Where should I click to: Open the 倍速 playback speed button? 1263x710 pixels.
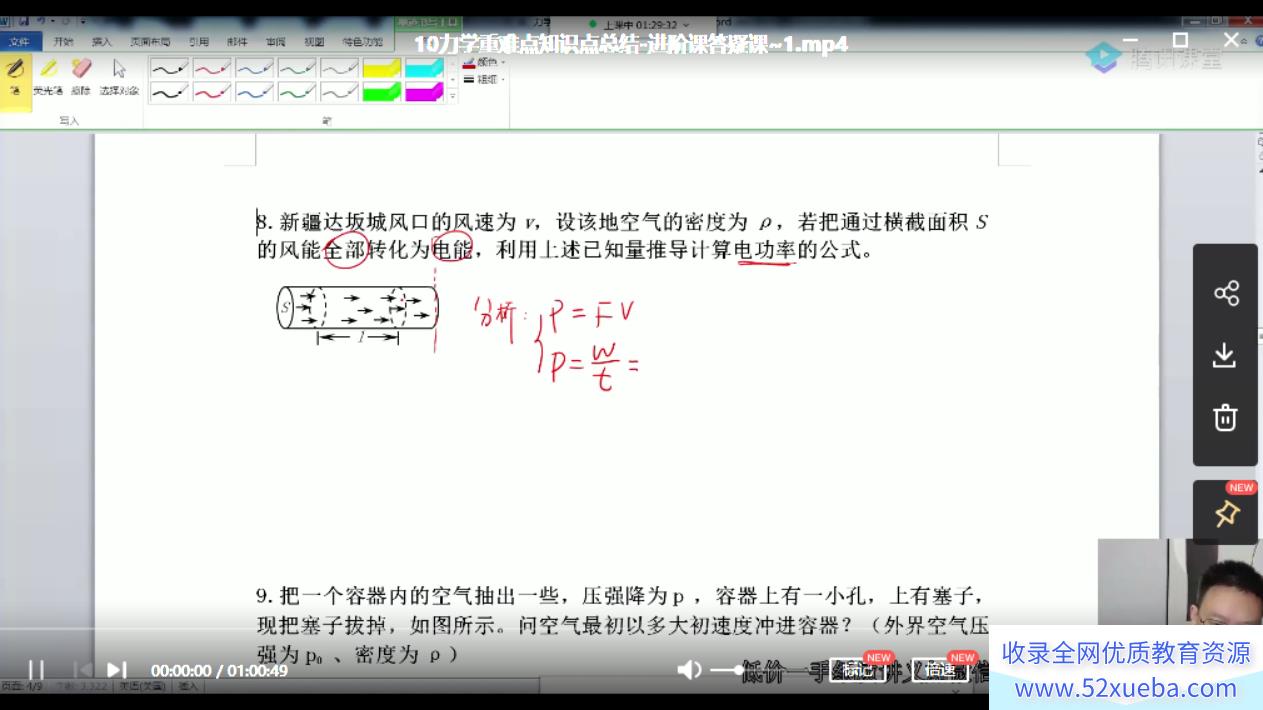[x=940, y=670]
